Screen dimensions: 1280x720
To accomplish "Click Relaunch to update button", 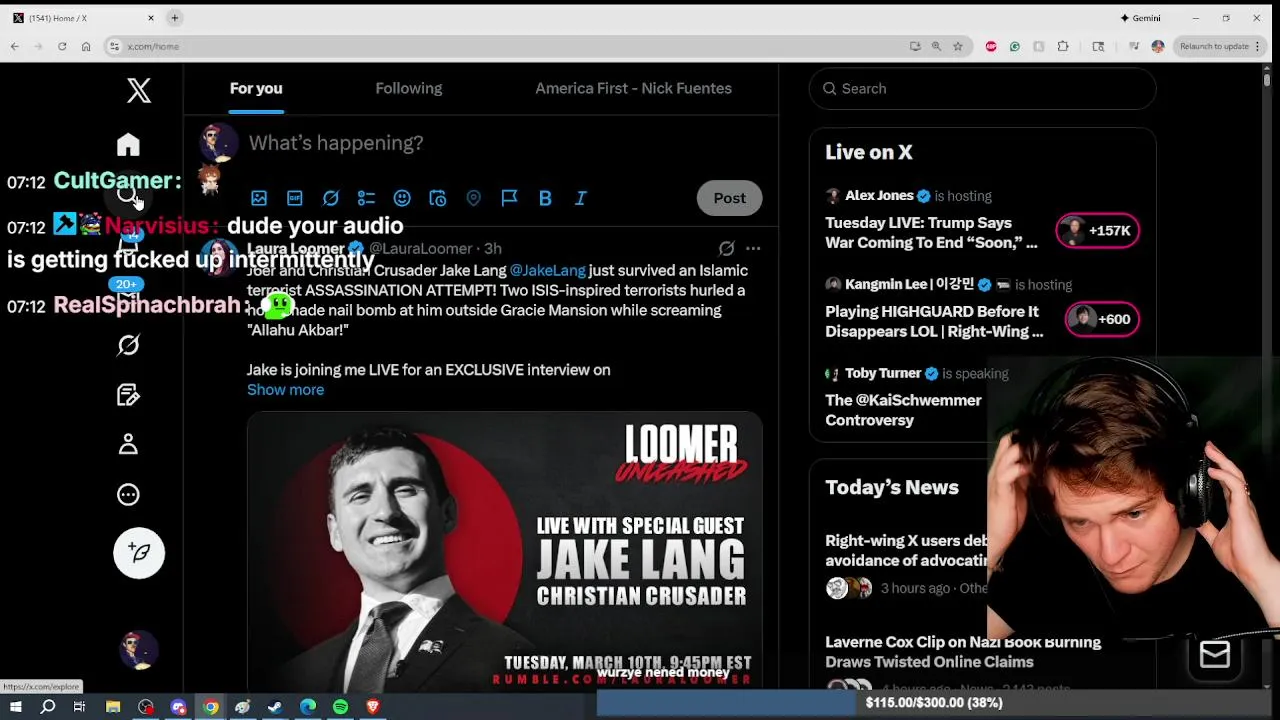I will point(1215,46).
